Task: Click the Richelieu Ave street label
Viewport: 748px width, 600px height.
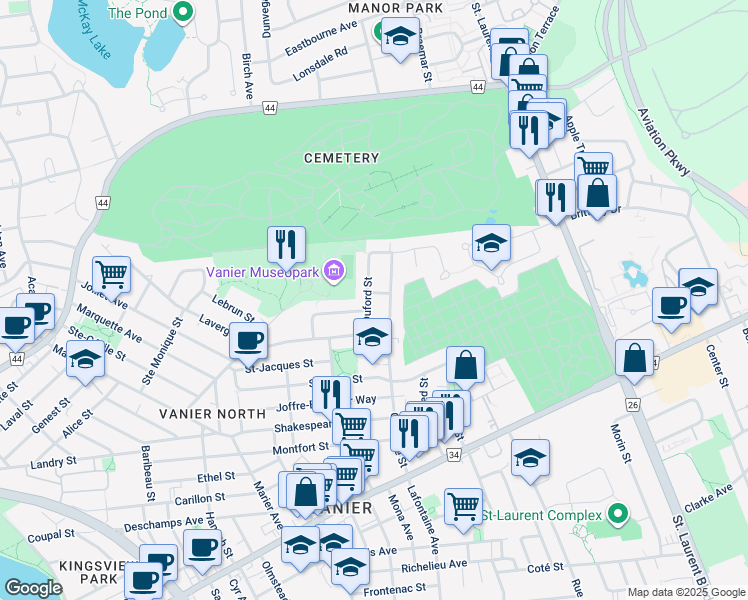Action: point(434,566)
